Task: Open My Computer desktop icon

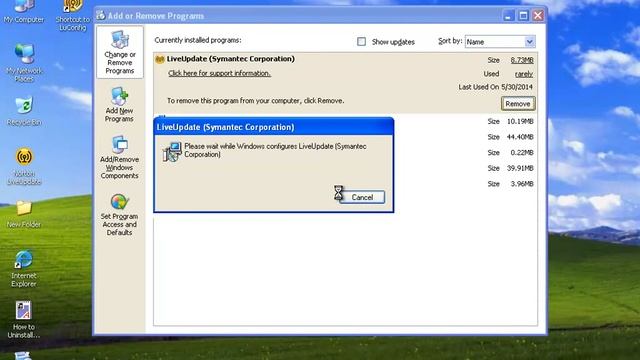Action: (x=24, y=11)
